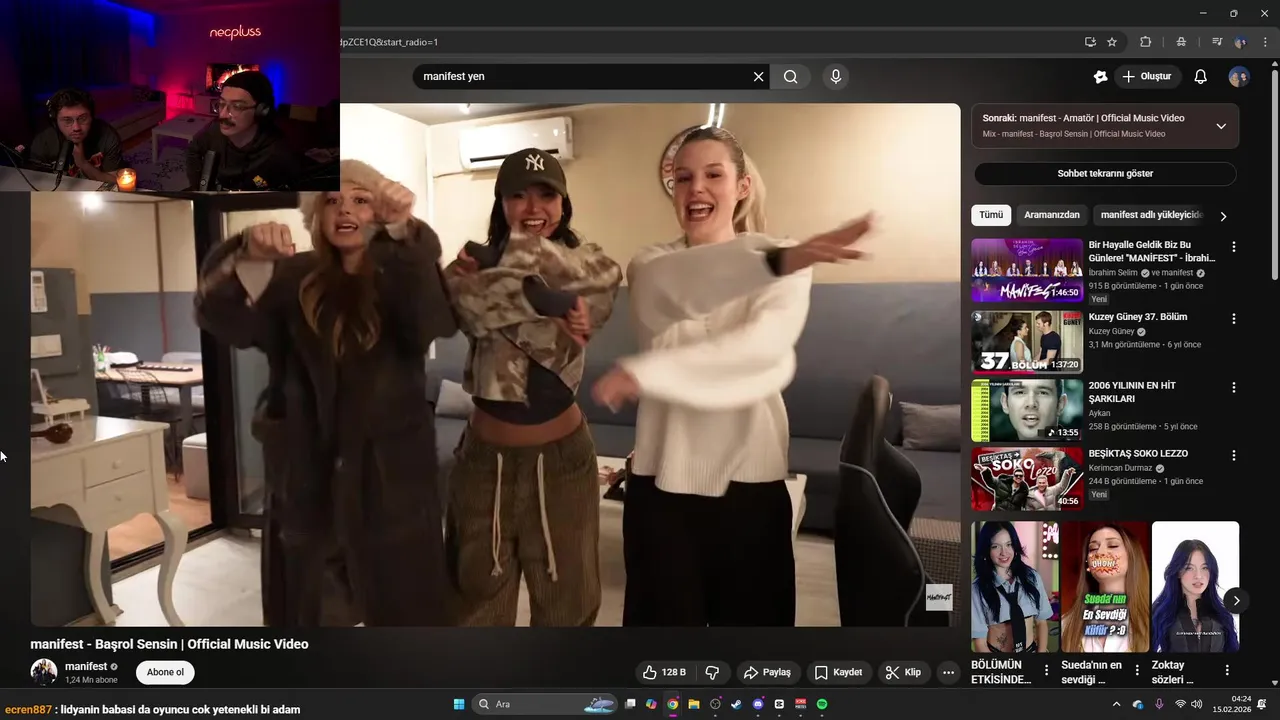Open Chrome media controls icon
Screen dimensions: 1280x720
1217,42
